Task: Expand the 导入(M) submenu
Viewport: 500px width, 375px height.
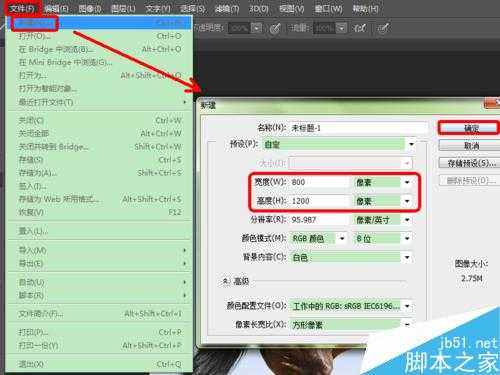Action: (99, 250)
